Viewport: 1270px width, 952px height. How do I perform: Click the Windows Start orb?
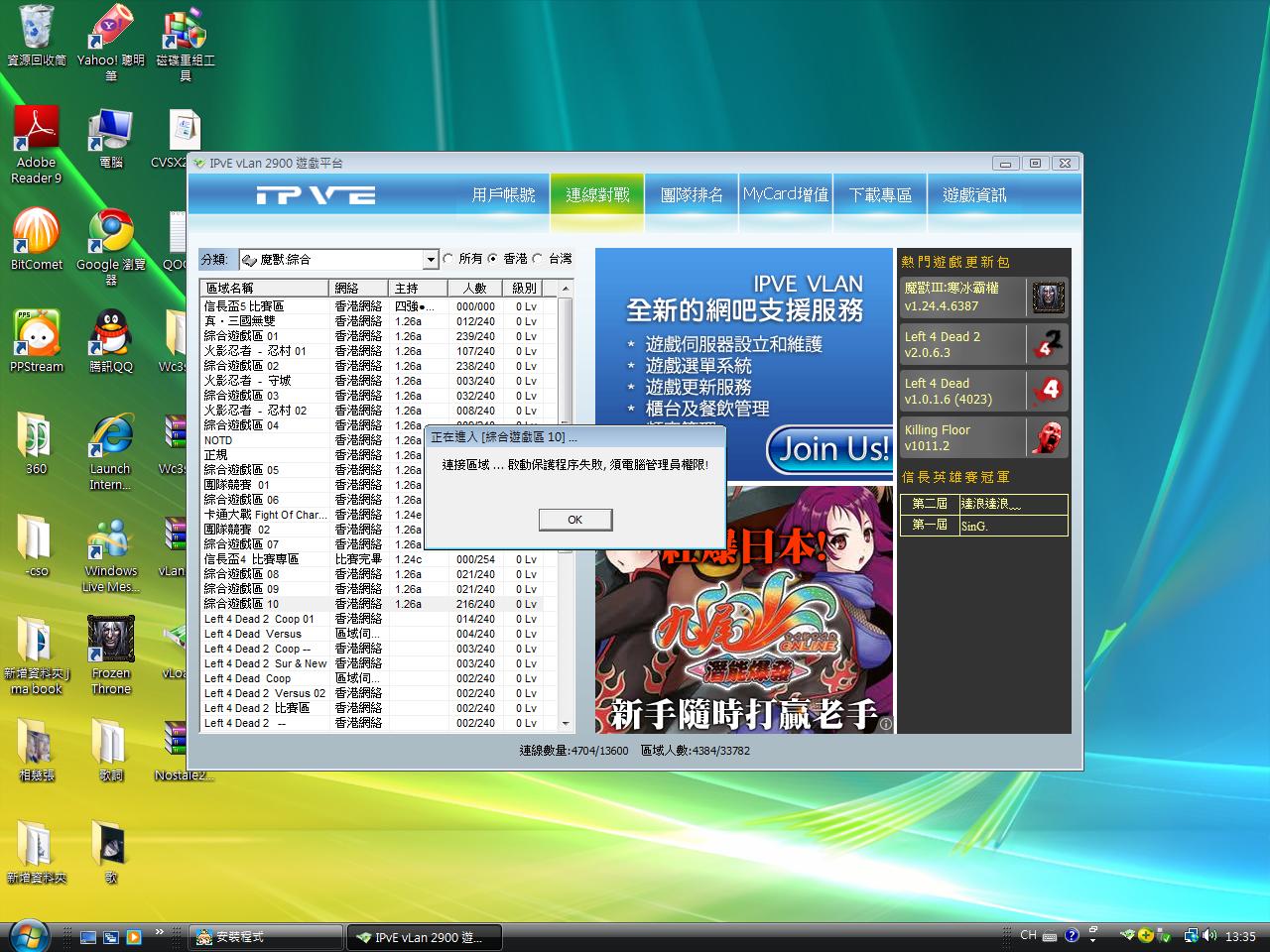click(30, 935)
